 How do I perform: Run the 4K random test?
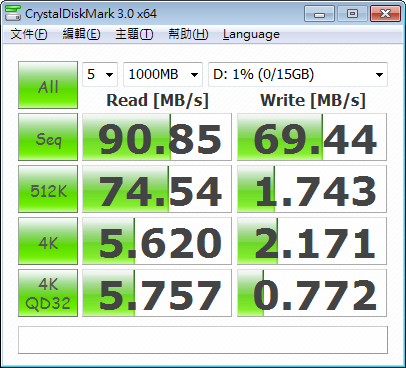click(48, 241)
